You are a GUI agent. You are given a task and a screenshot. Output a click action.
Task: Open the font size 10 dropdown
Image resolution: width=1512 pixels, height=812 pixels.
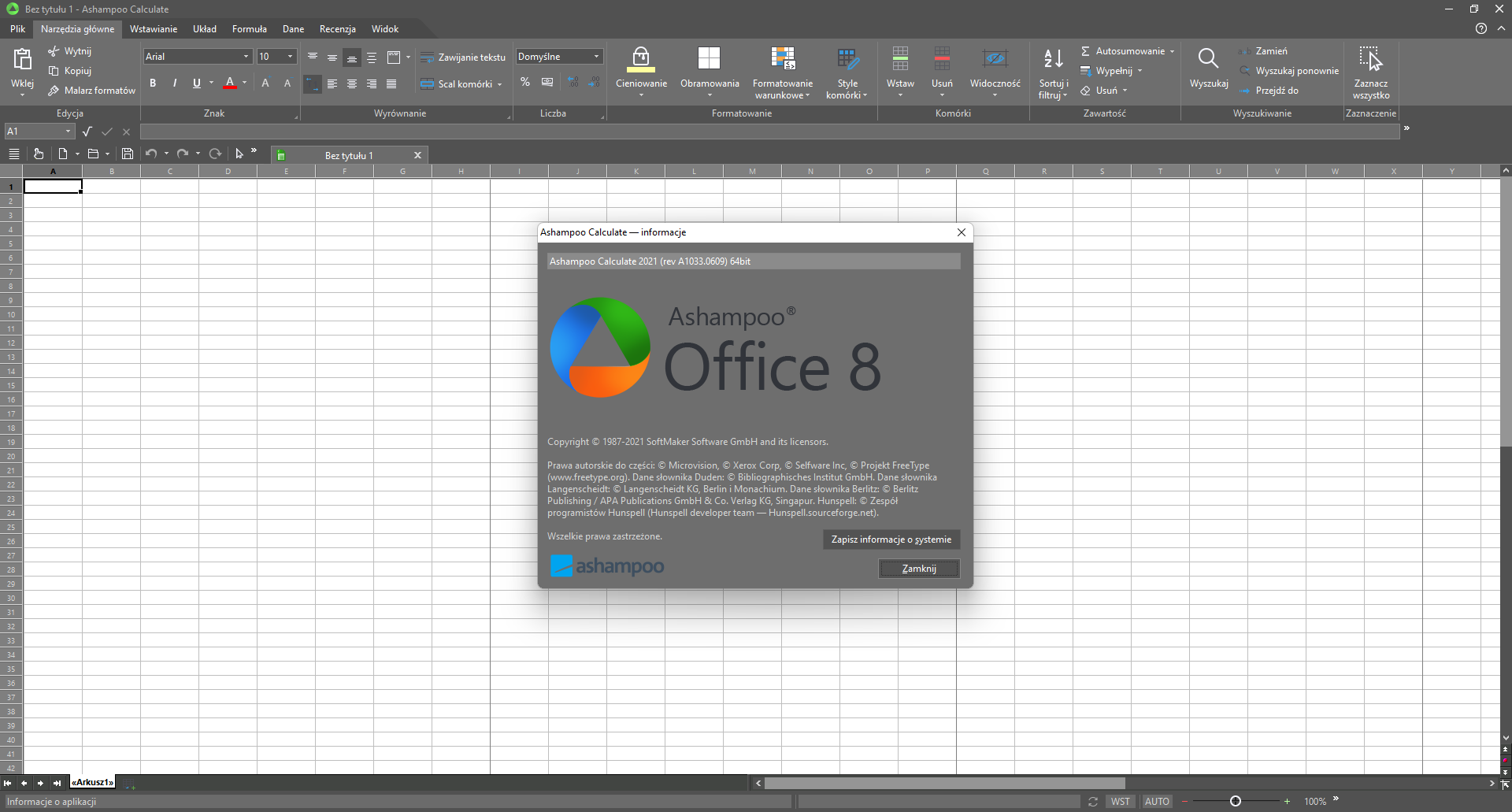click(290, 57)
